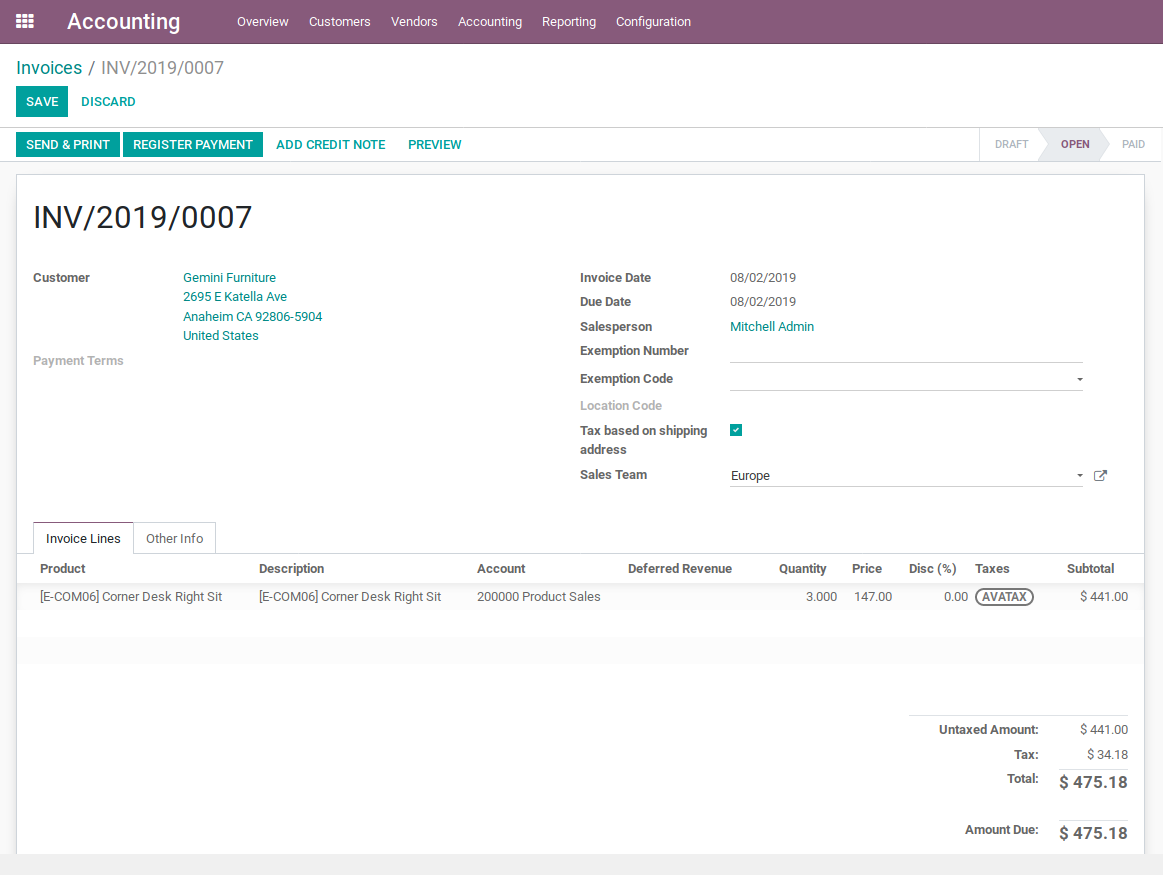1163x875 pixels.
Task: Go back to Invoices breadcrumb
Action: click(x=49, y=68)
